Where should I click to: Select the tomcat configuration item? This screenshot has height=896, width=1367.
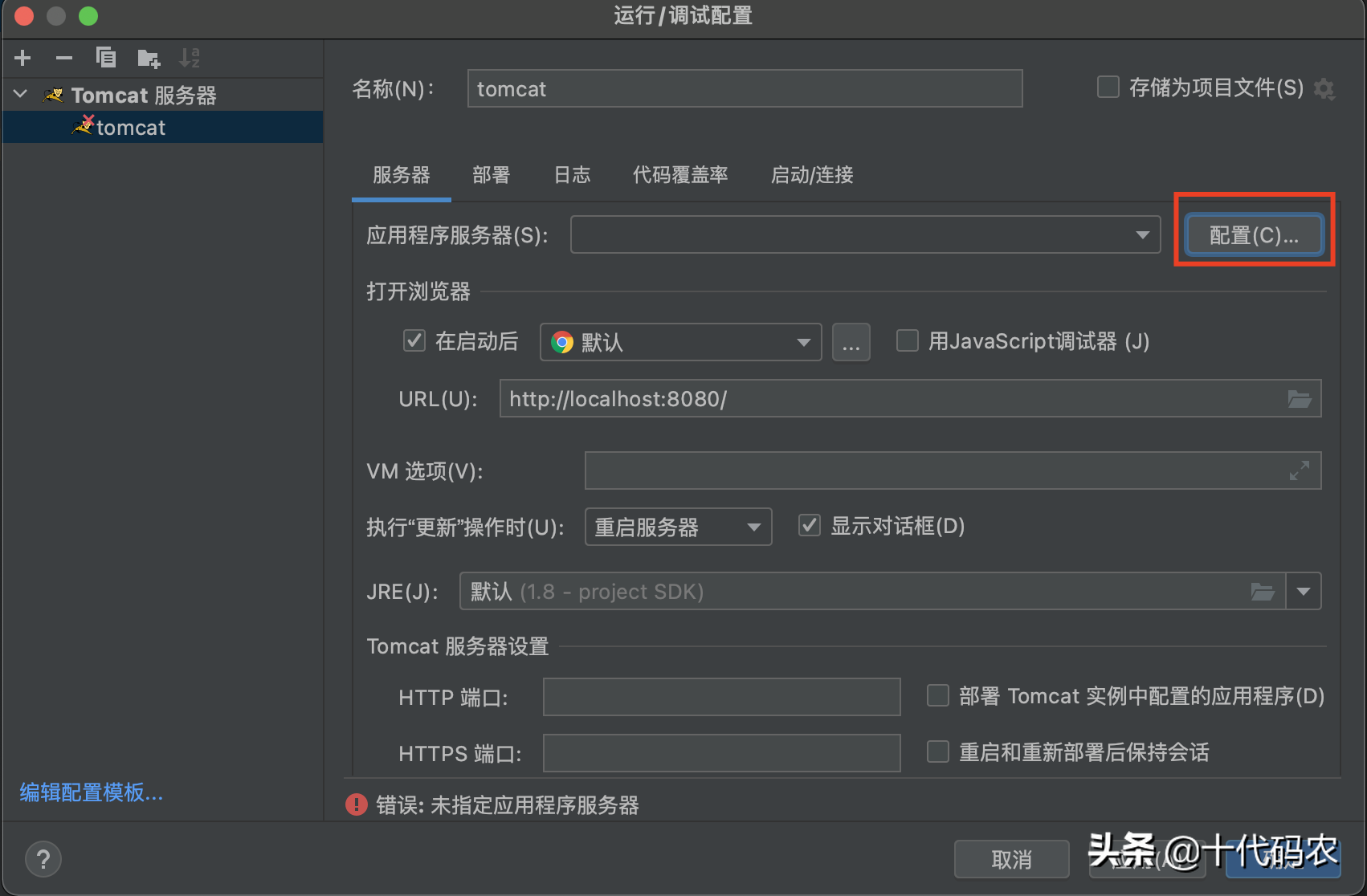pyautogui.click(x=163, y=128)
